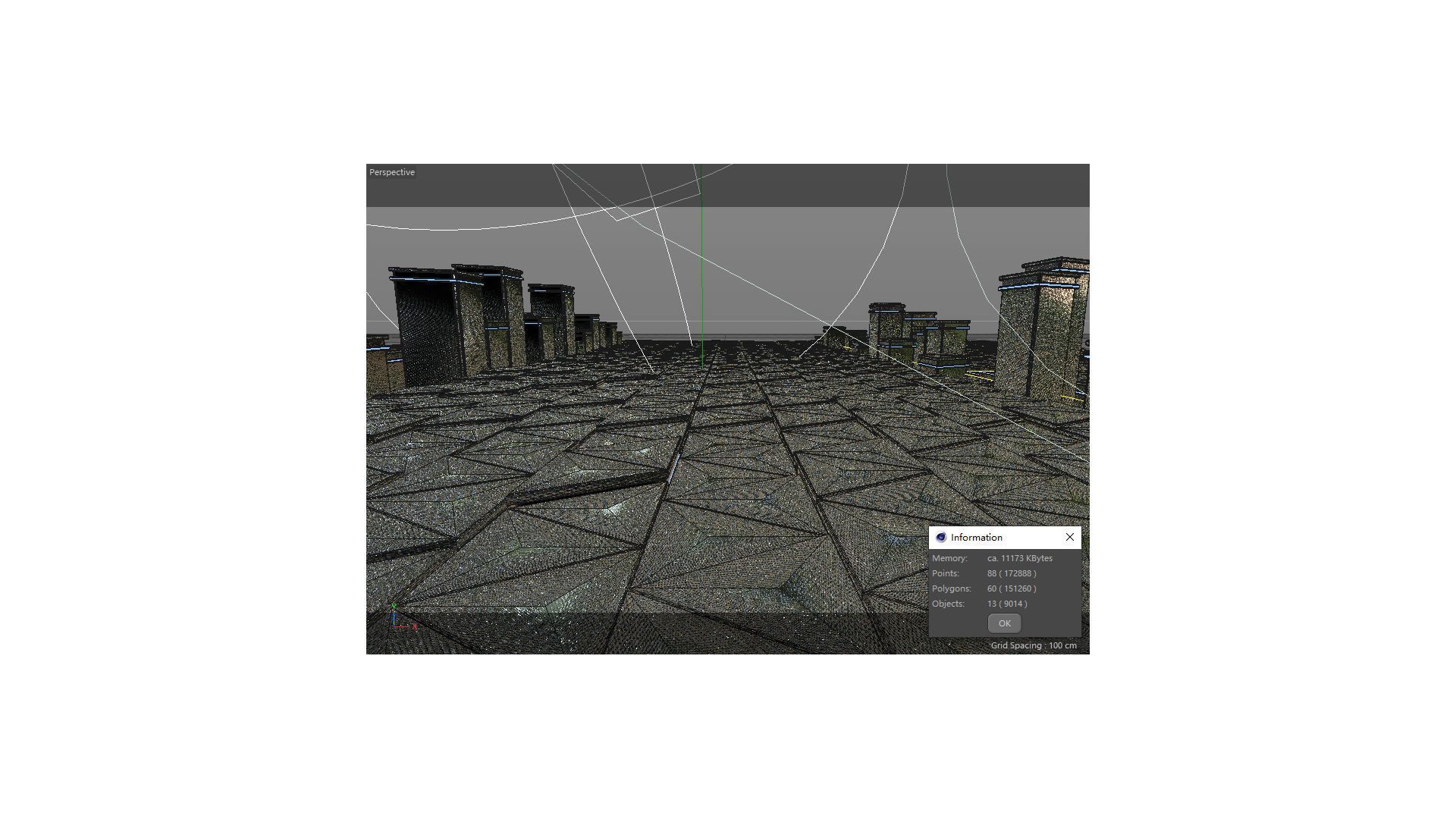The width and height of the screenshot is (1456, 819).
Task: Click the Objects value 13 ( 9014 )
Action: pyautogui.click(x=1007, y=604)
